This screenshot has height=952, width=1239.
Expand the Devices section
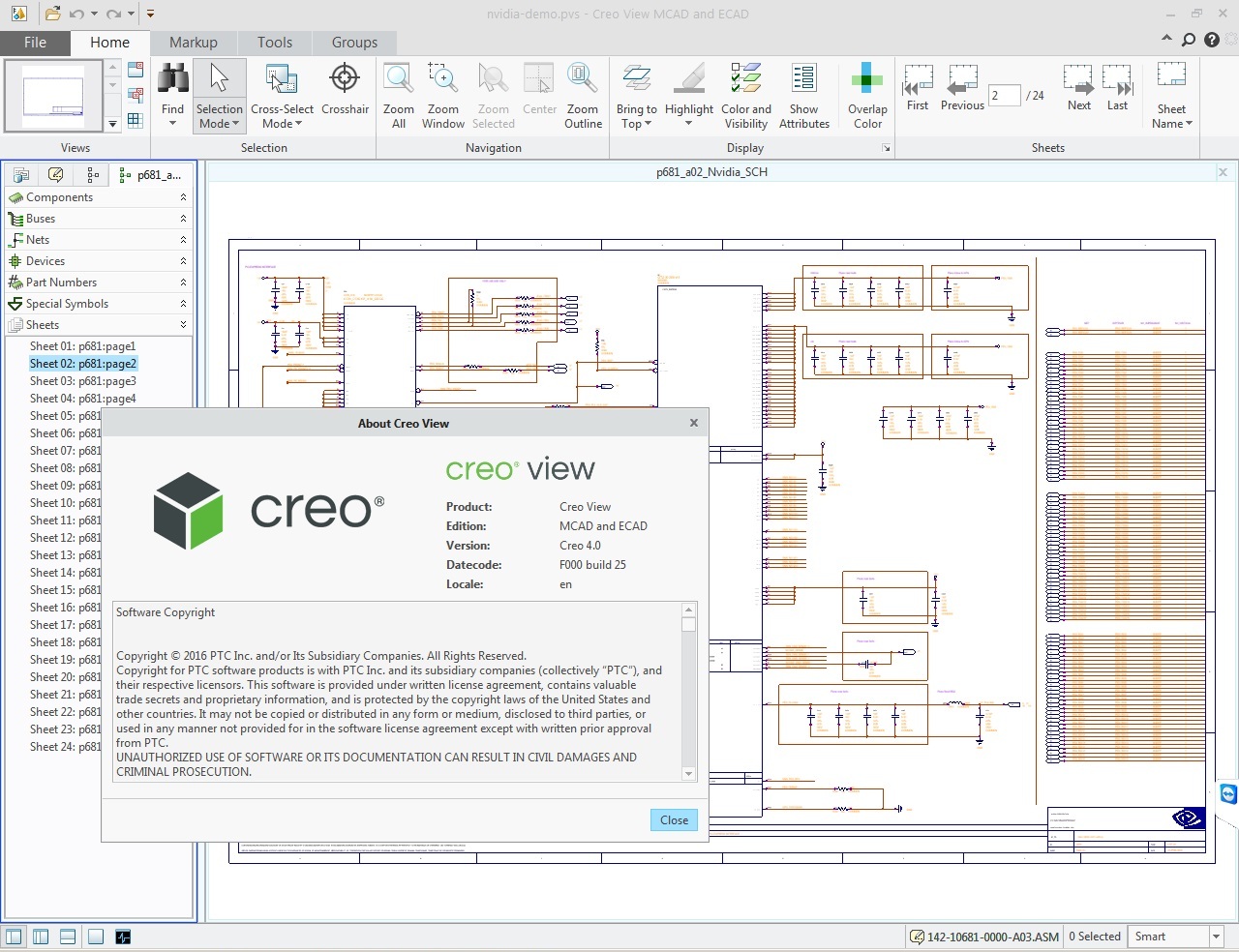tap(183, 261)
